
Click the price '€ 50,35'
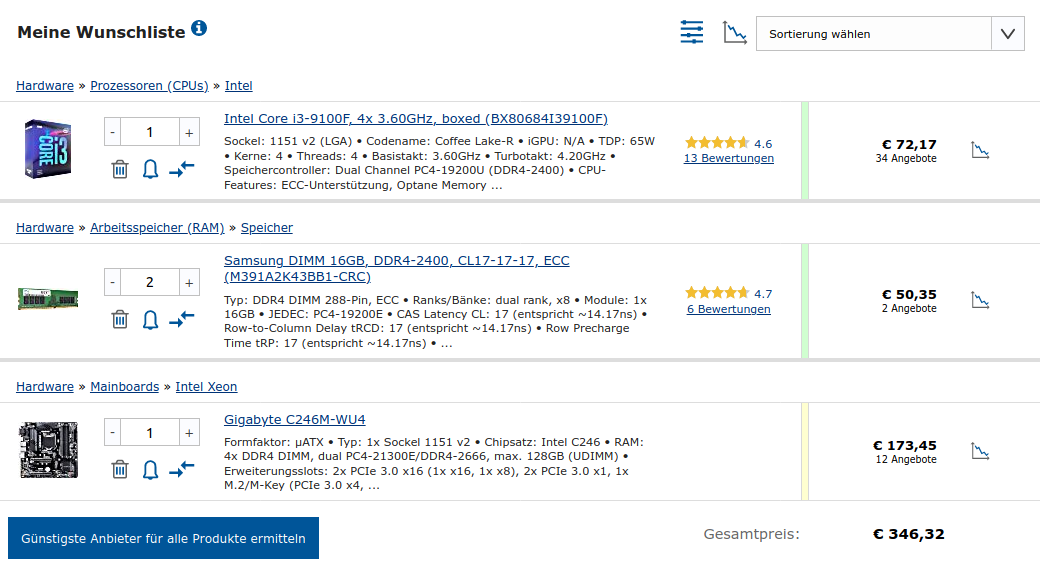[x=909, y=294]
